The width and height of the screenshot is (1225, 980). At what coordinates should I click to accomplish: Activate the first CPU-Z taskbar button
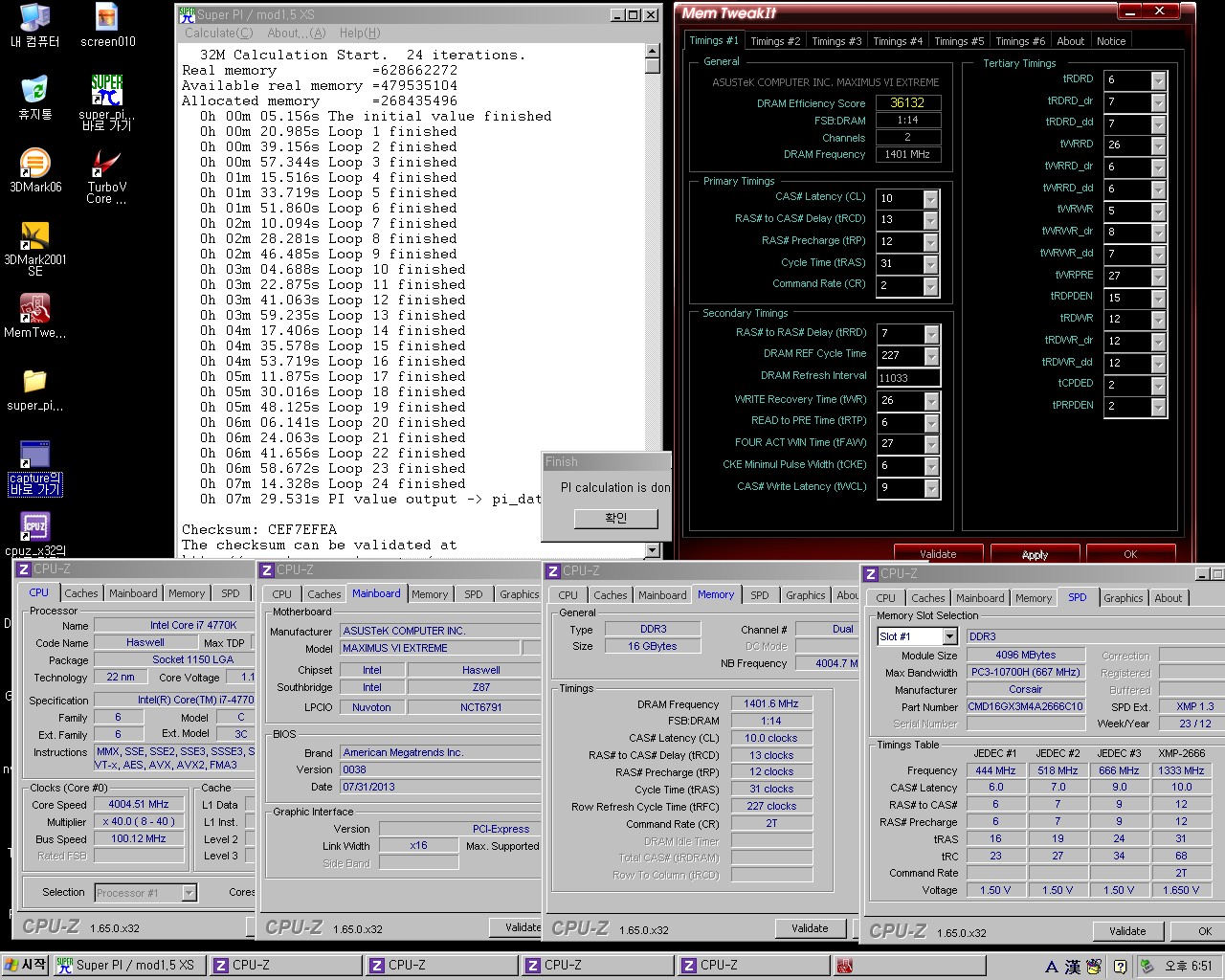[x=285, y=965]
